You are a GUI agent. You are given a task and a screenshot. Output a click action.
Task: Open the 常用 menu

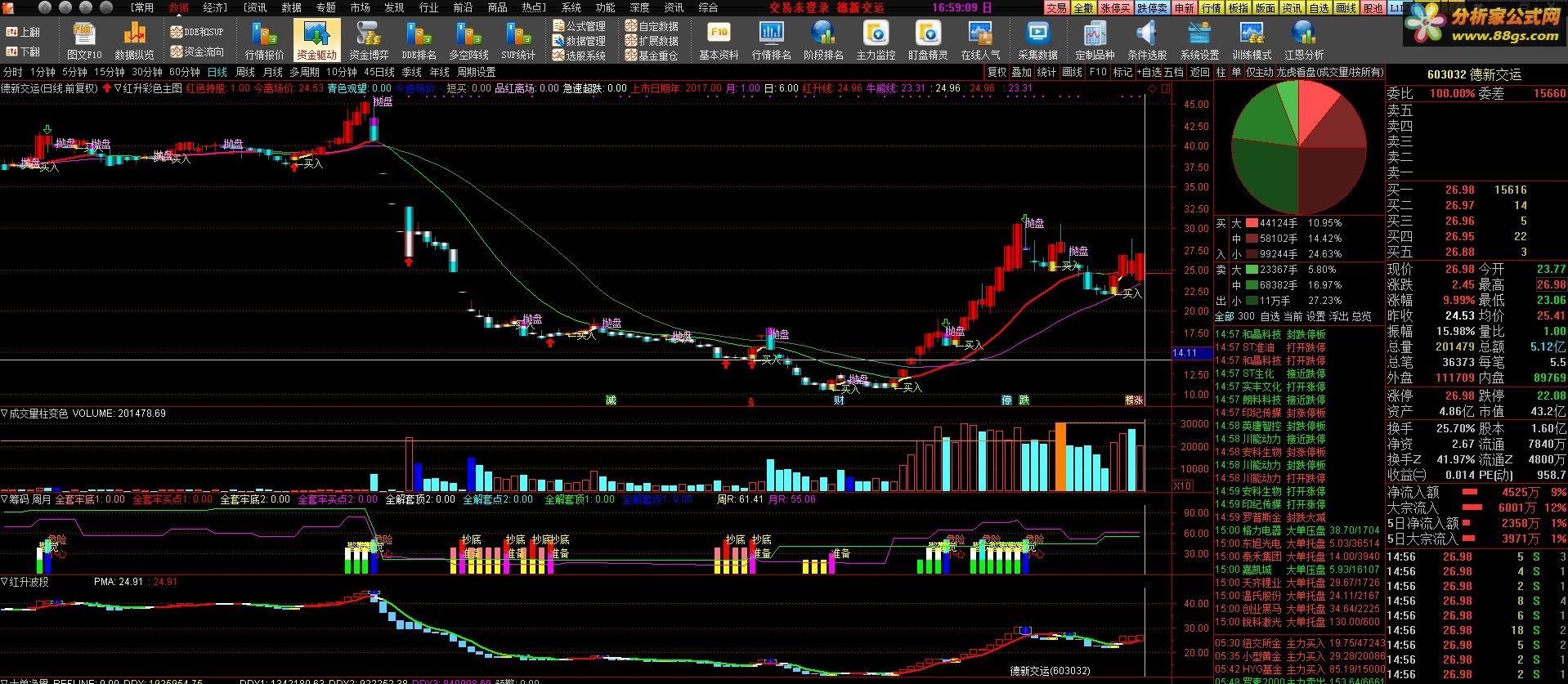(142, 7)
